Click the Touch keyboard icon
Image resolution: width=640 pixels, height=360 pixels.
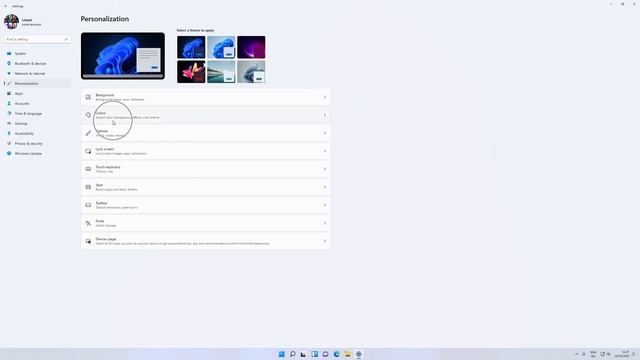click(x=88, y=169)
